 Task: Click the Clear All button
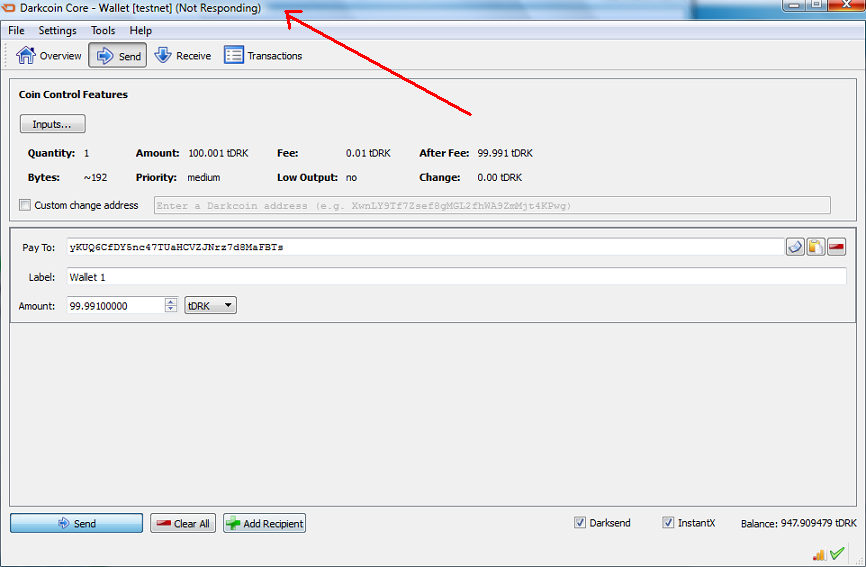coord(183,523)
